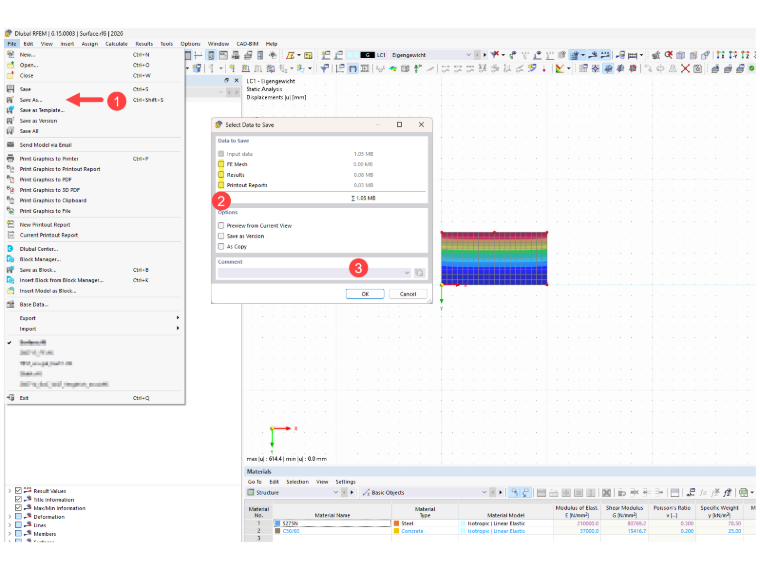This screenshot has width=760, height=570.
Task: Toggle the Deformation checkbox in navigator
Action: click(x=18, y=517)
